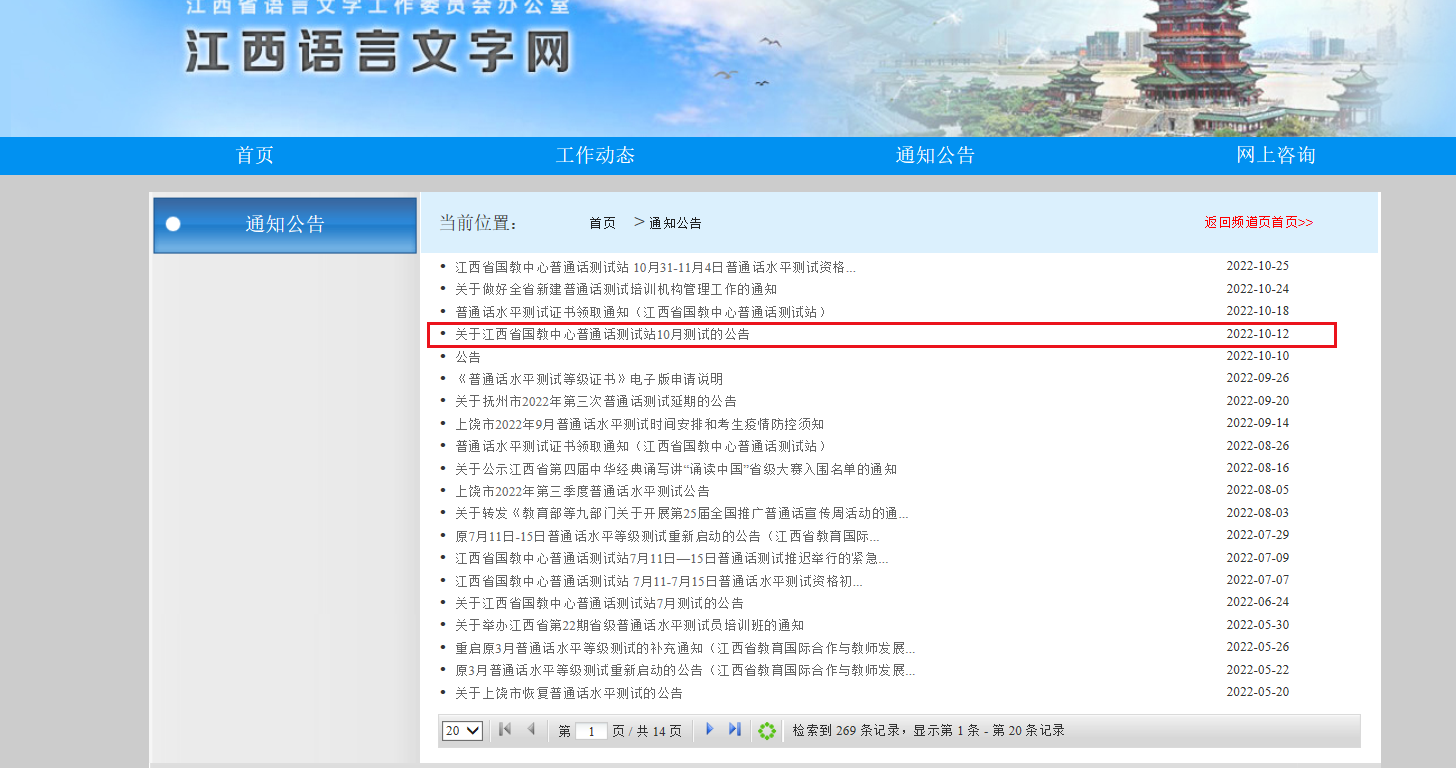Click the previous page arrow
This screenshot has width=1456, height=768.
point(531,730)
